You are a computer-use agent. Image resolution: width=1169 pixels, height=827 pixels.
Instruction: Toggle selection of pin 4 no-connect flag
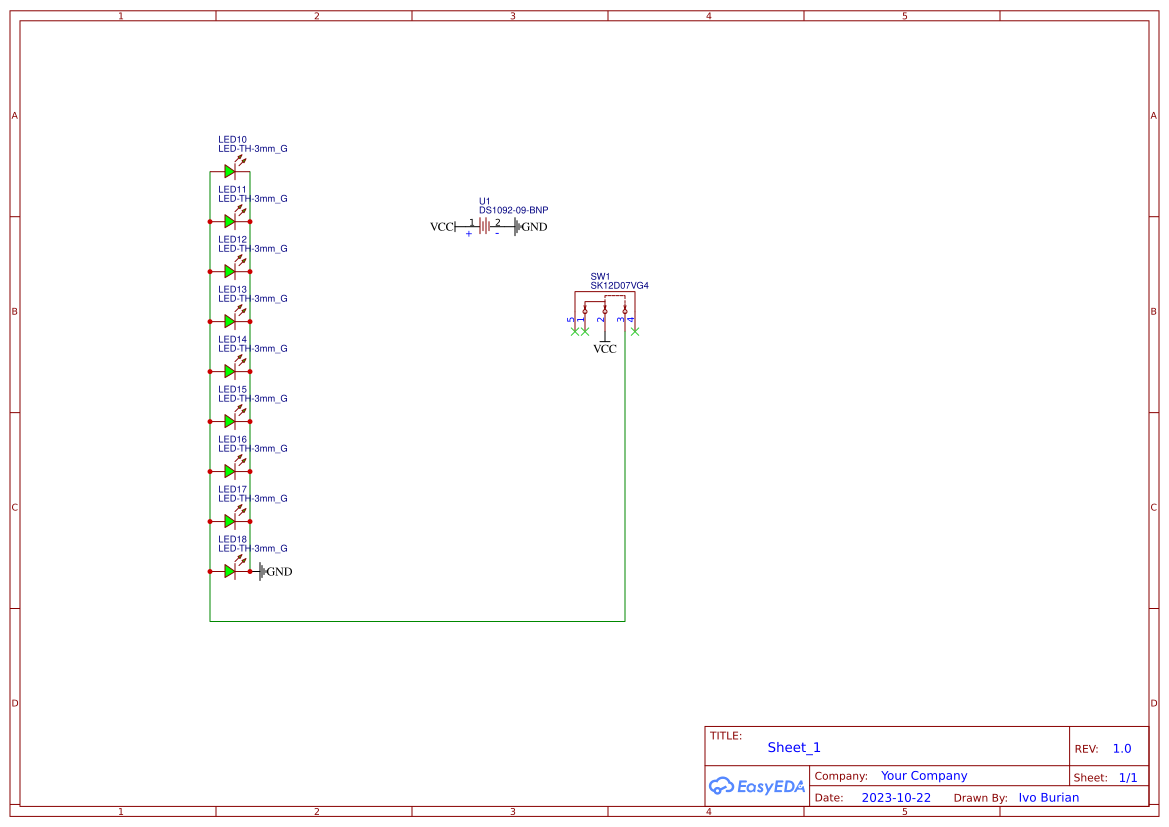point(634,331)
